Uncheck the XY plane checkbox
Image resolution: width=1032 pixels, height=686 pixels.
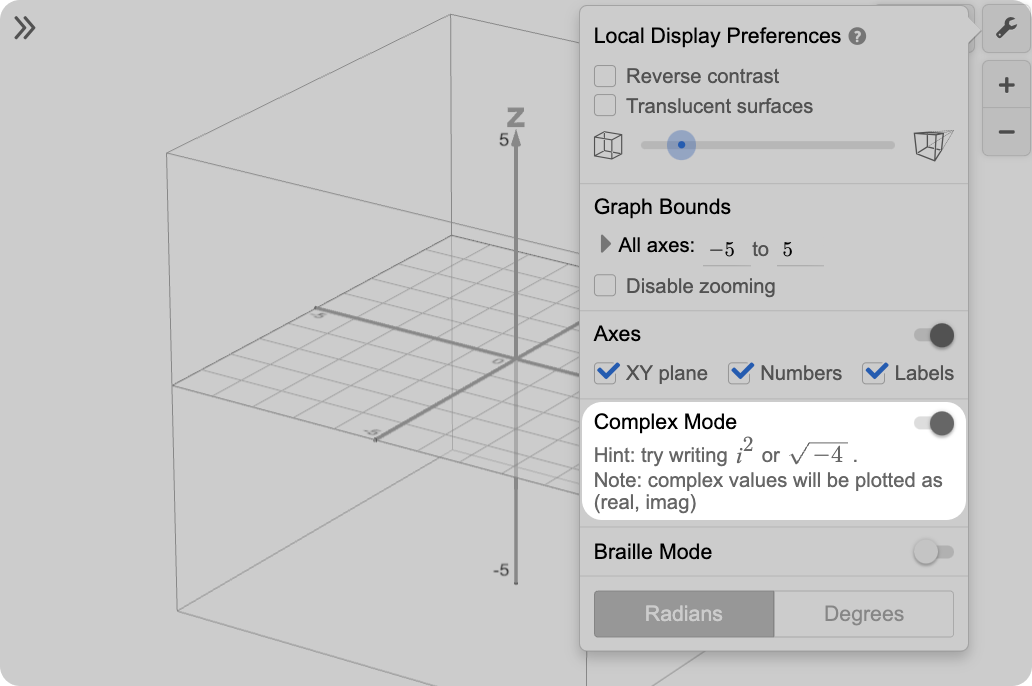606,373
